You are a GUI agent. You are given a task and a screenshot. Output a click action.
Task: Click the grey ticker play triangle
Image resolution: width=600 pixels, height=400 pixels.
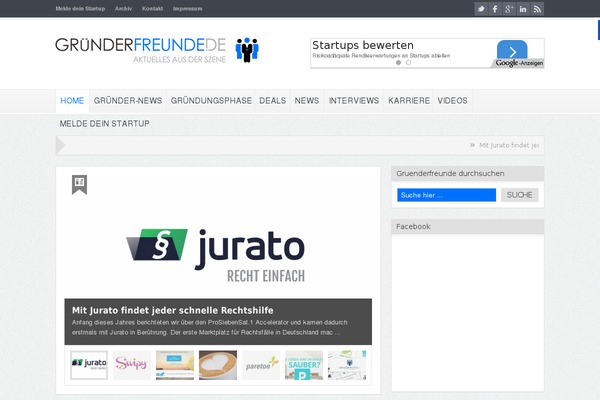point(61,145)
